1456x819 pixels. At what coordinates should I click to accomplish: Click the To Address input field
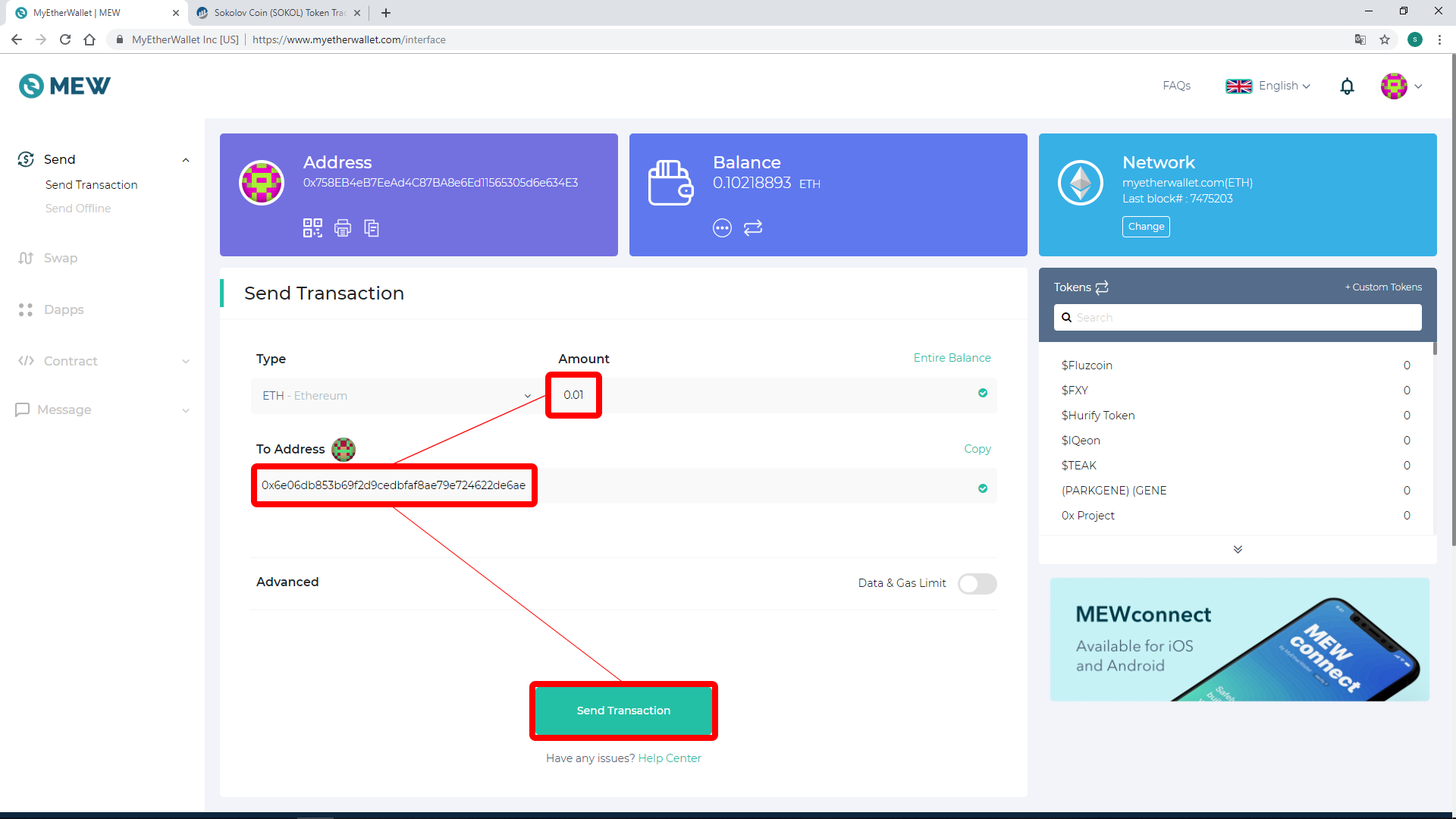pyautogui.click(x=623, y=486)
